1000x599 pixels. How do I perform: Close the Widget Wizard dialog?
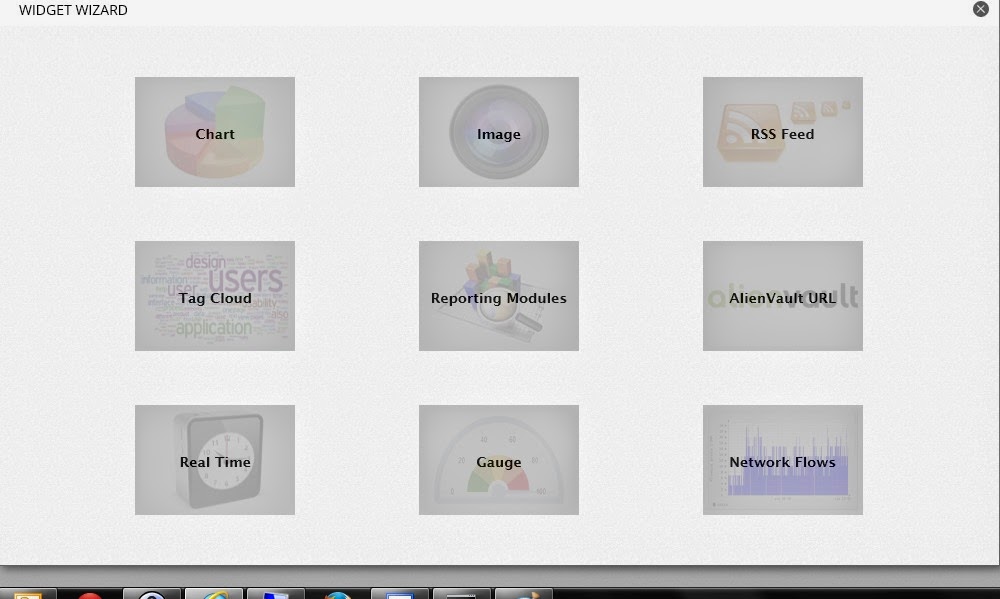[x=980, y=9]
